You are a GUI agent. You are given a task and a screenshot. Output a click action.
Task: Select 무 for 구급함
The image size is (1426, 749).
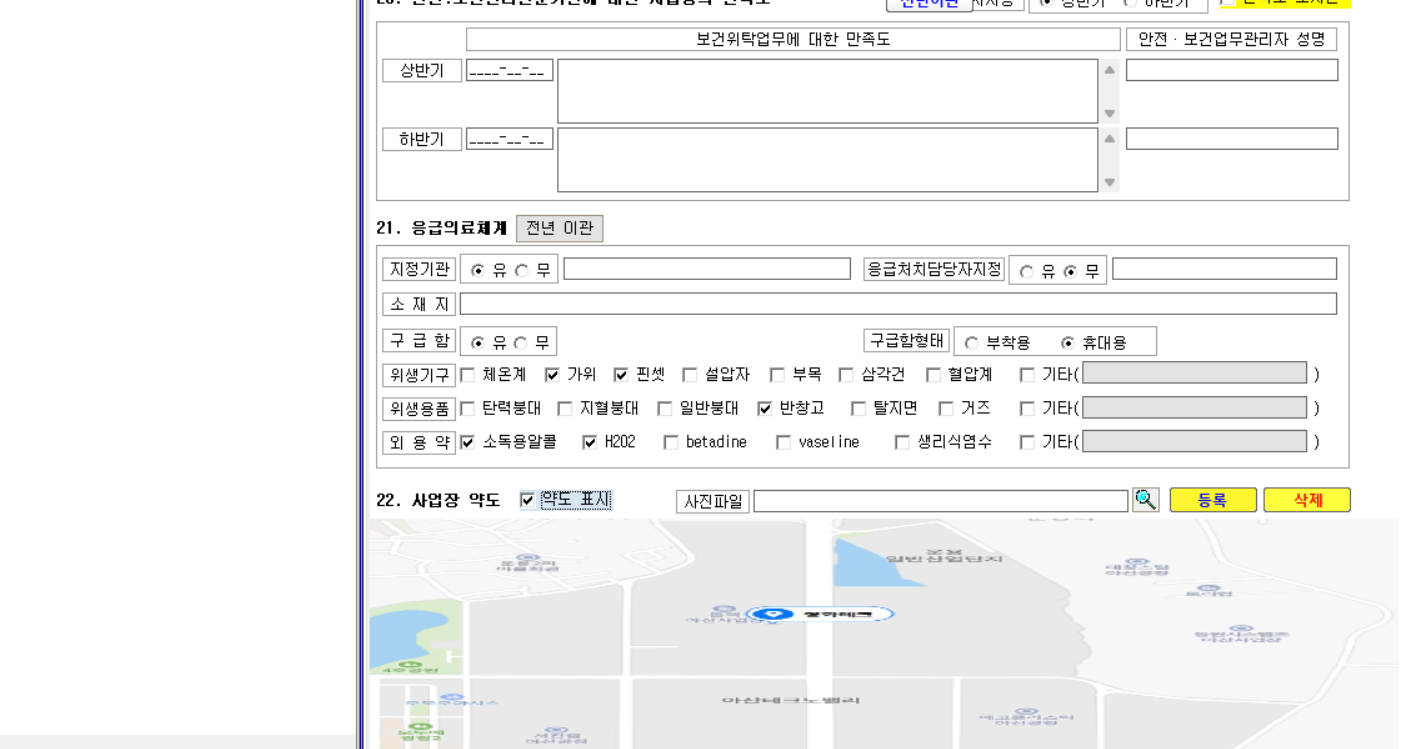[x=521, y=343]
